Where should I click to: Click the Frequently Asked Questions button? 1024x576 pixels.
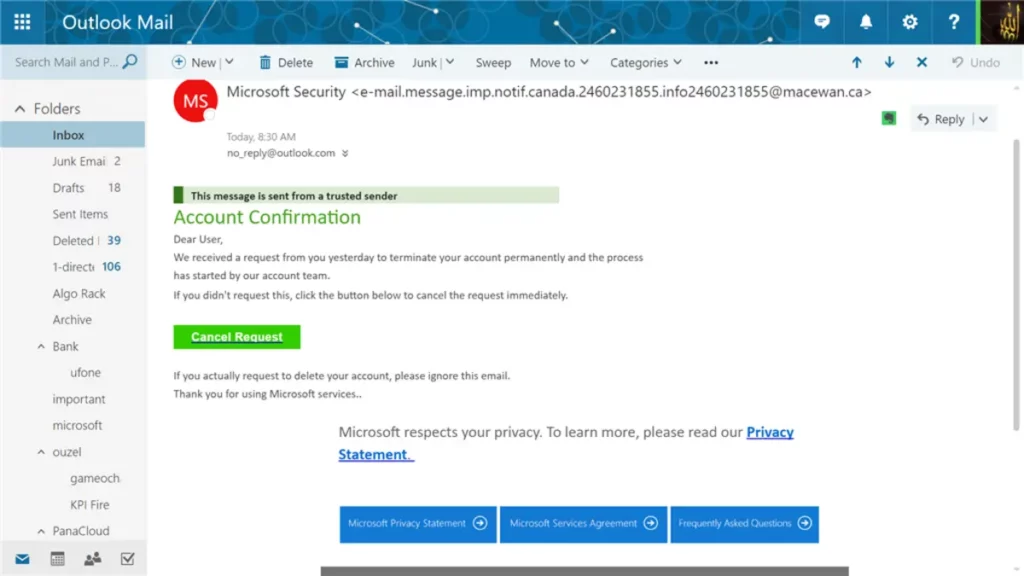(744, 524)
